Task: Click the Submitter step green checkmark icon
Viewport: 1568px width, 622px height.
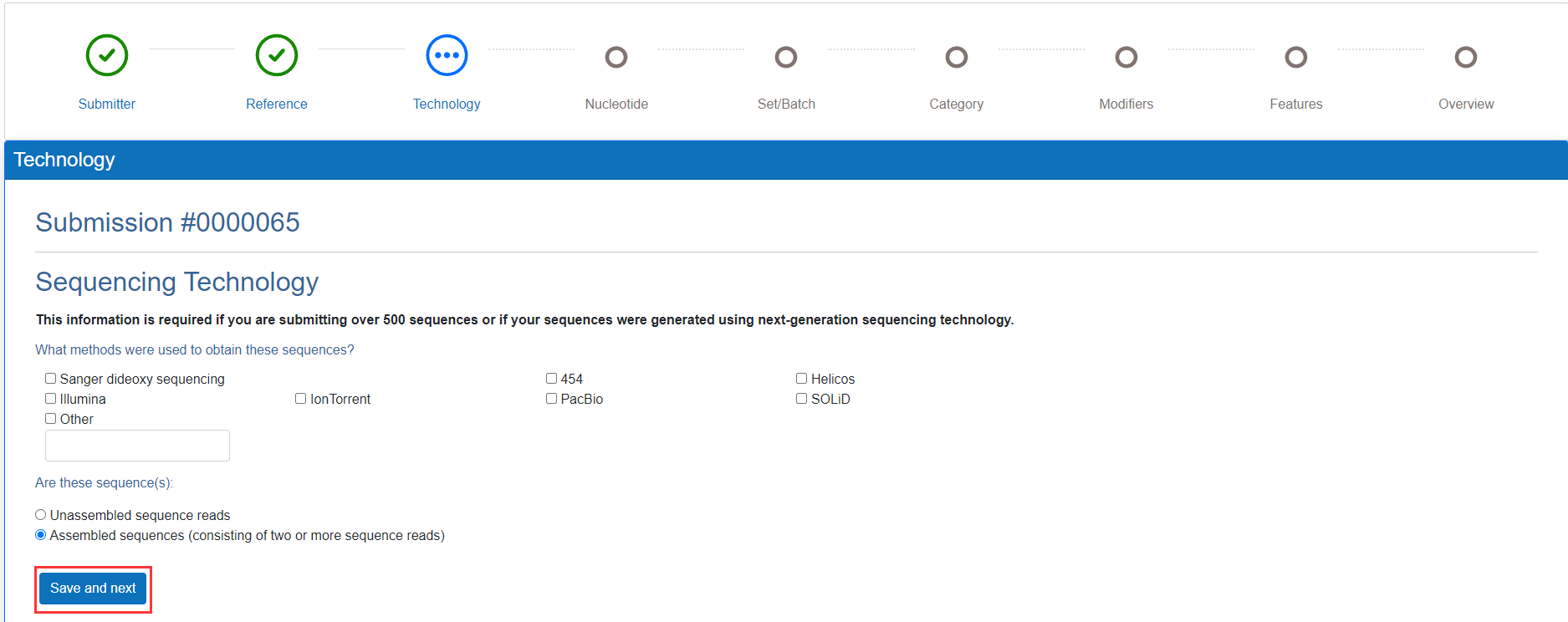Action: point(107,55)
